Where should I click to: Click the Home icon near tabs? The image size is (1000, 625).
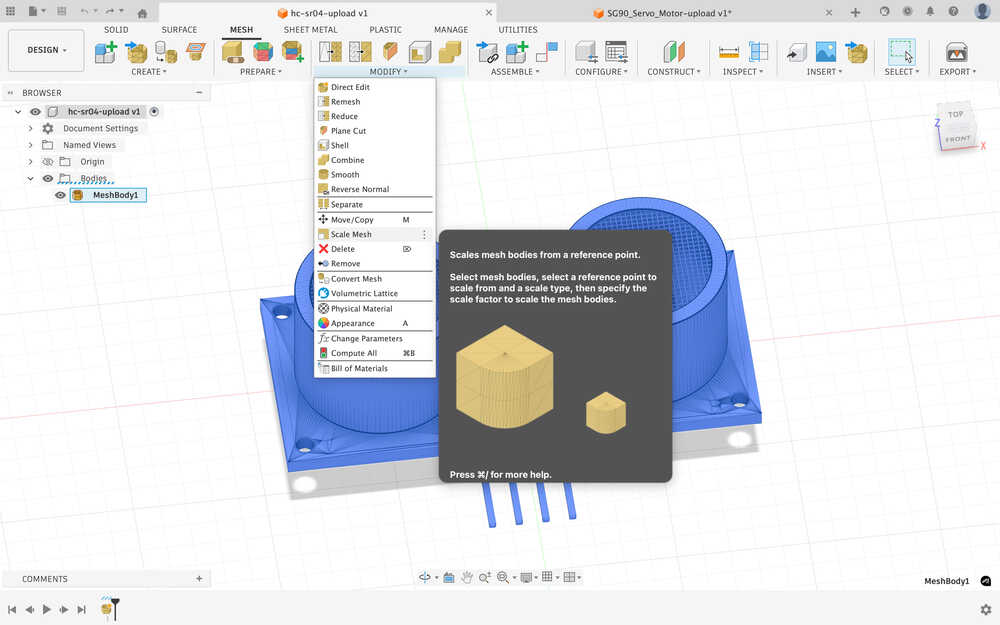point(142,13)
